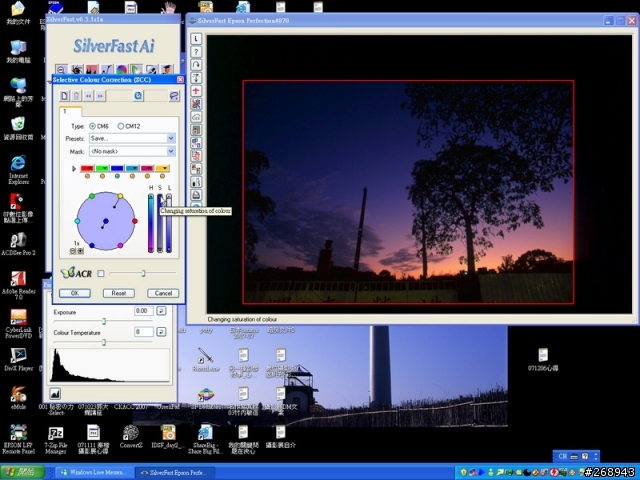Toggle the LED under the magenta swatch
640x480 pixels.
pos(147,176)
